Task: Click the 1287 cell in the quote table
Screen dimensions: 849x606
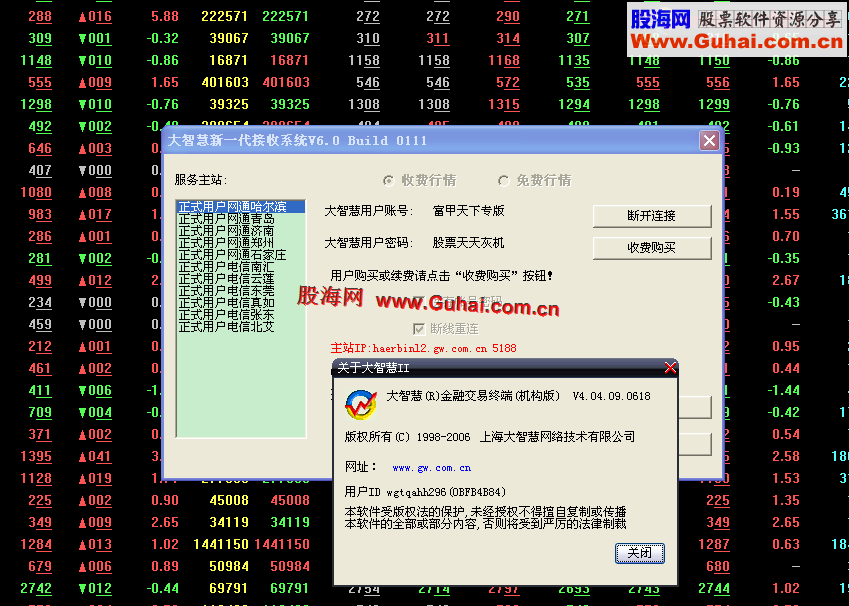Action: 714,544
